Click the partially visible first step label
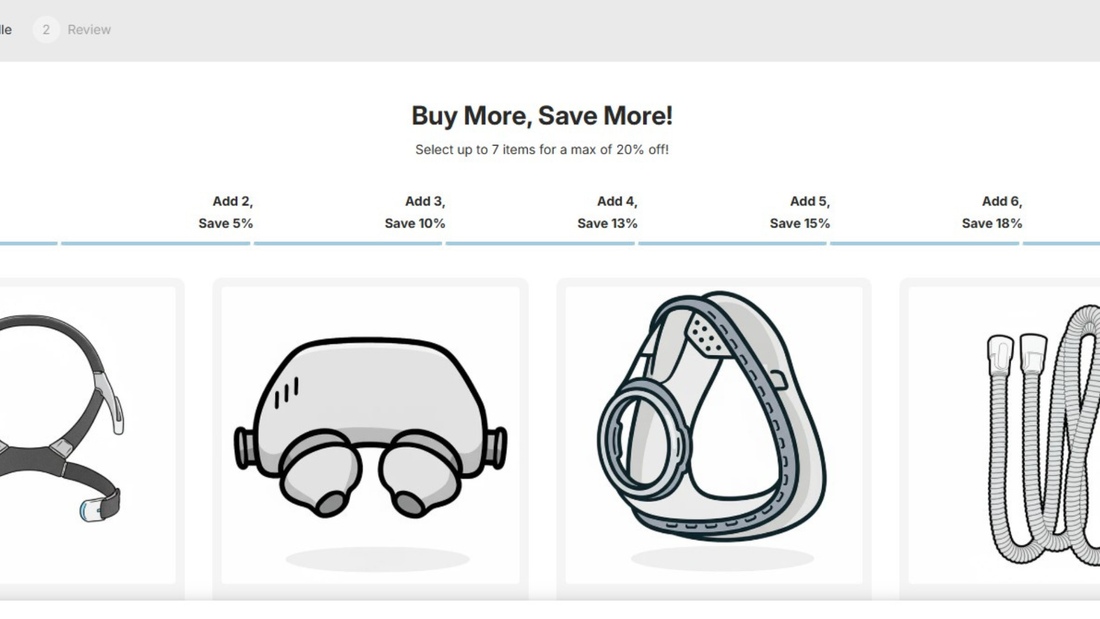Screen dimensions: 1100x619 5,30
